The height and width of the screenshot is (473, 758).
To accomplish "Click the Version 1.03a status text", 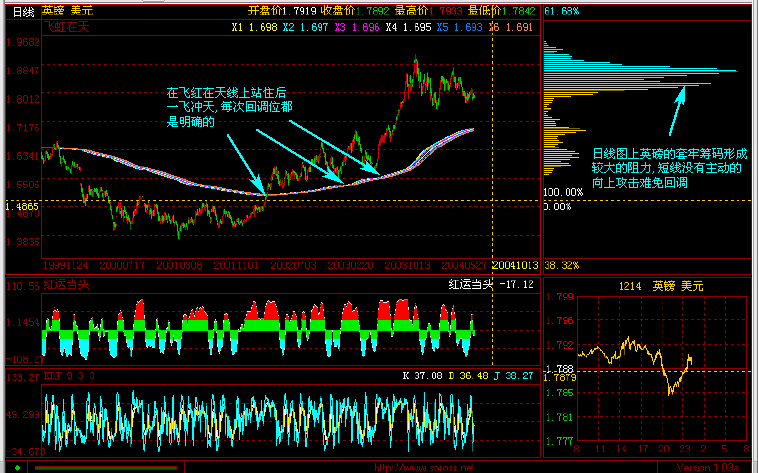I will pos(707,468).
